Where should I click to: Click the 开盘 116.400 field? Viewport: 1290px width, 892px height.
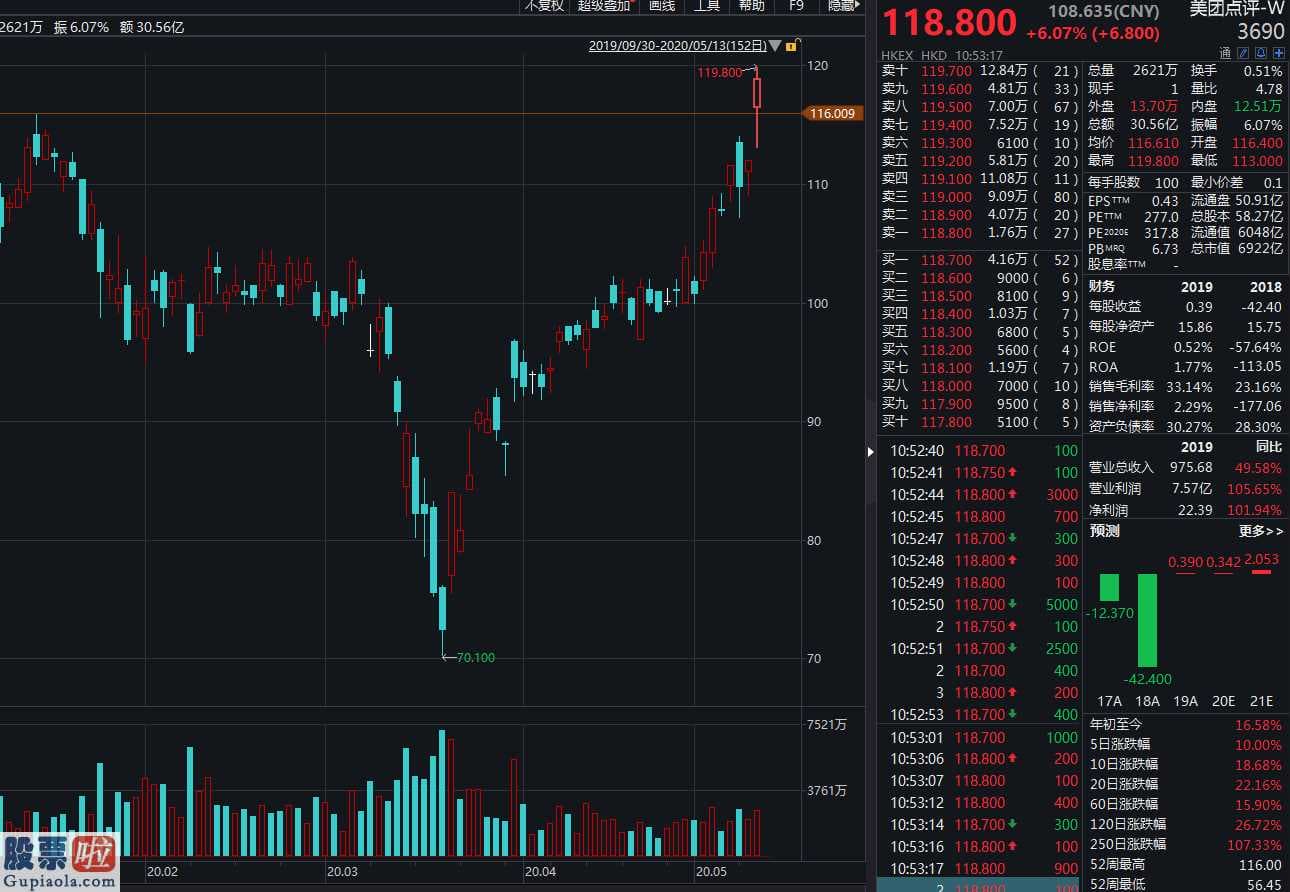(x=1237, y=143)
